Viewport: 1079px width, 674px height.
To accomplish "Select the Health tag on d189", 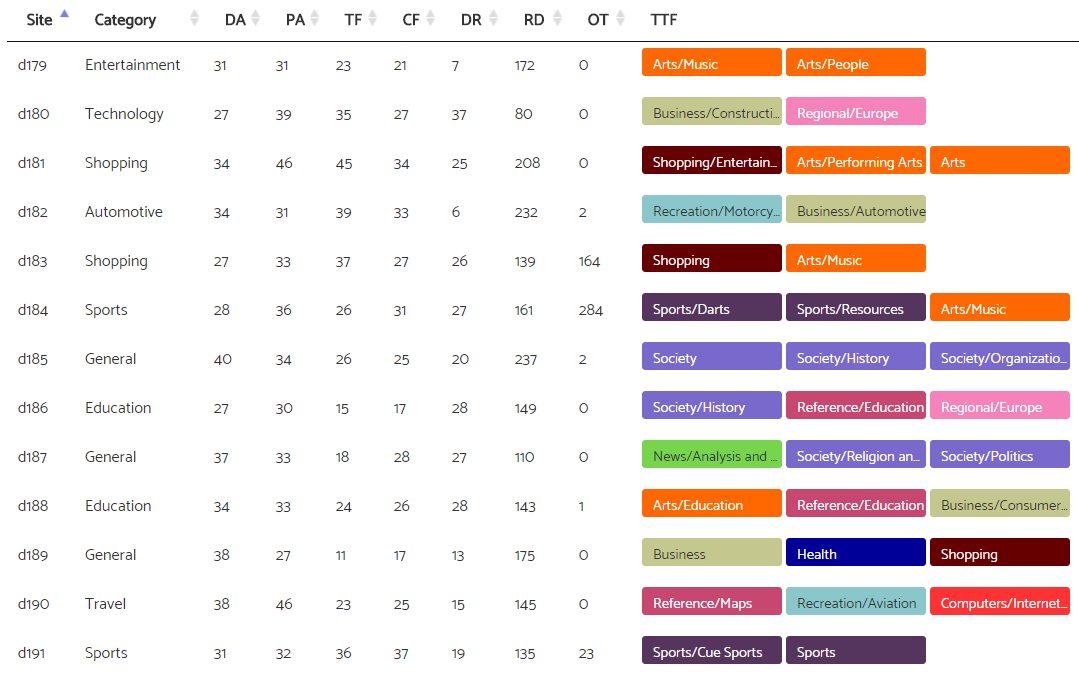I will tap(855, 552).
